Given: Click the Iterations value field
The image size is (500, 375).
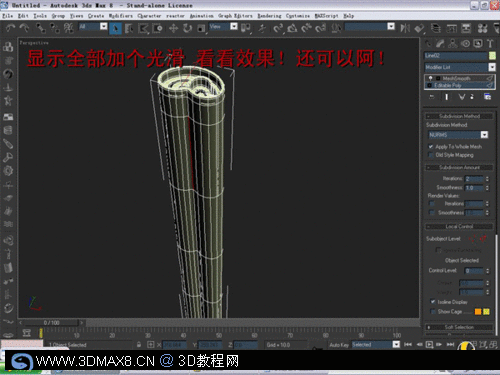Looking at the screenshot, I should (x=474, y=179).
